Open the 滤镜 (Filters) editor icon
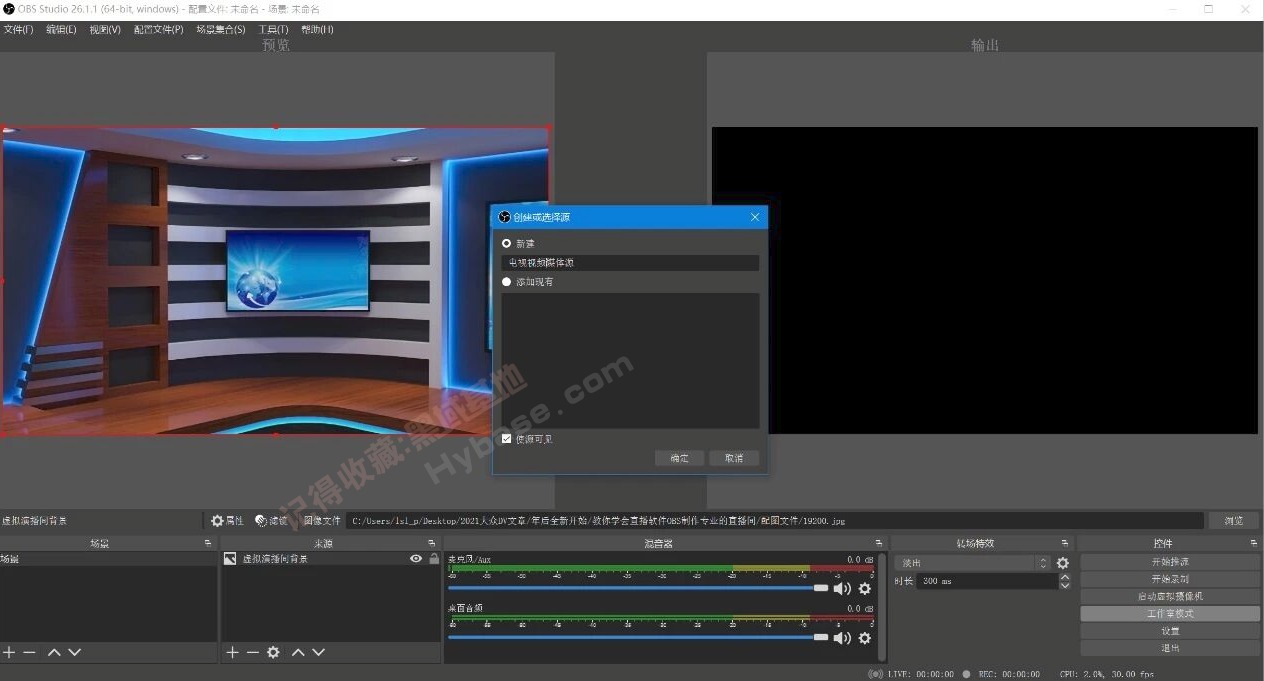This screenshot has width=1264, height=681. pos(268,520)
